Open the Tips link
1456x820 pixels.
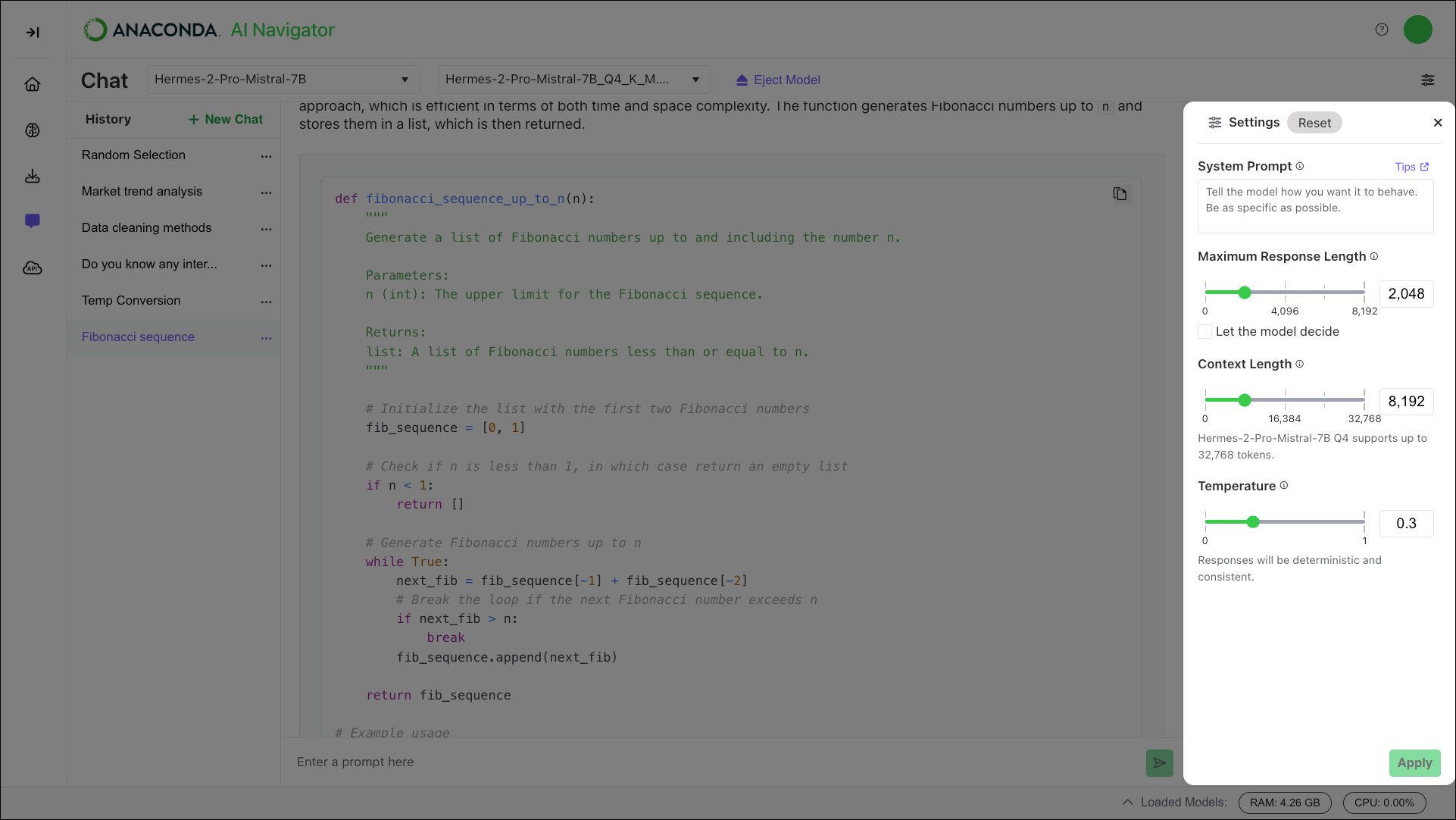(1411, 167)
